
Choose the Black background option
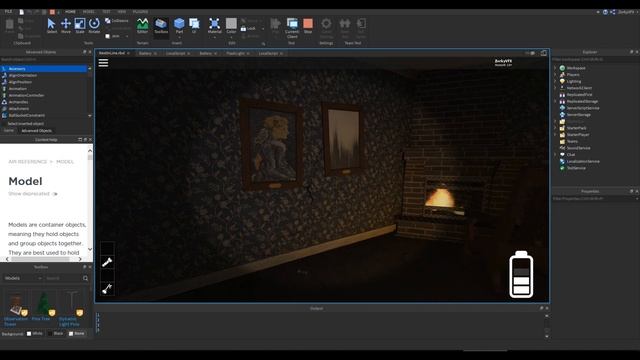(x=56, y=333)
